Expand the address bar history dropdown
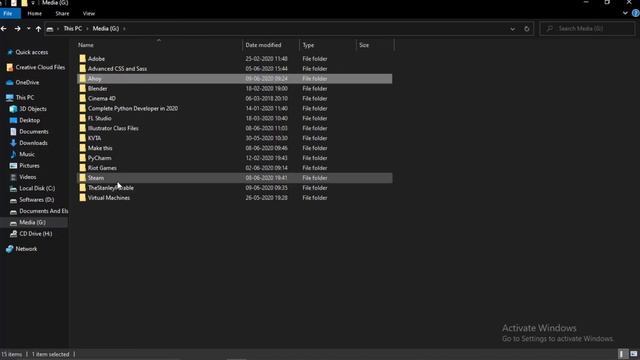The width and height of the screenshot is (640, 360). tap(512, 29)
